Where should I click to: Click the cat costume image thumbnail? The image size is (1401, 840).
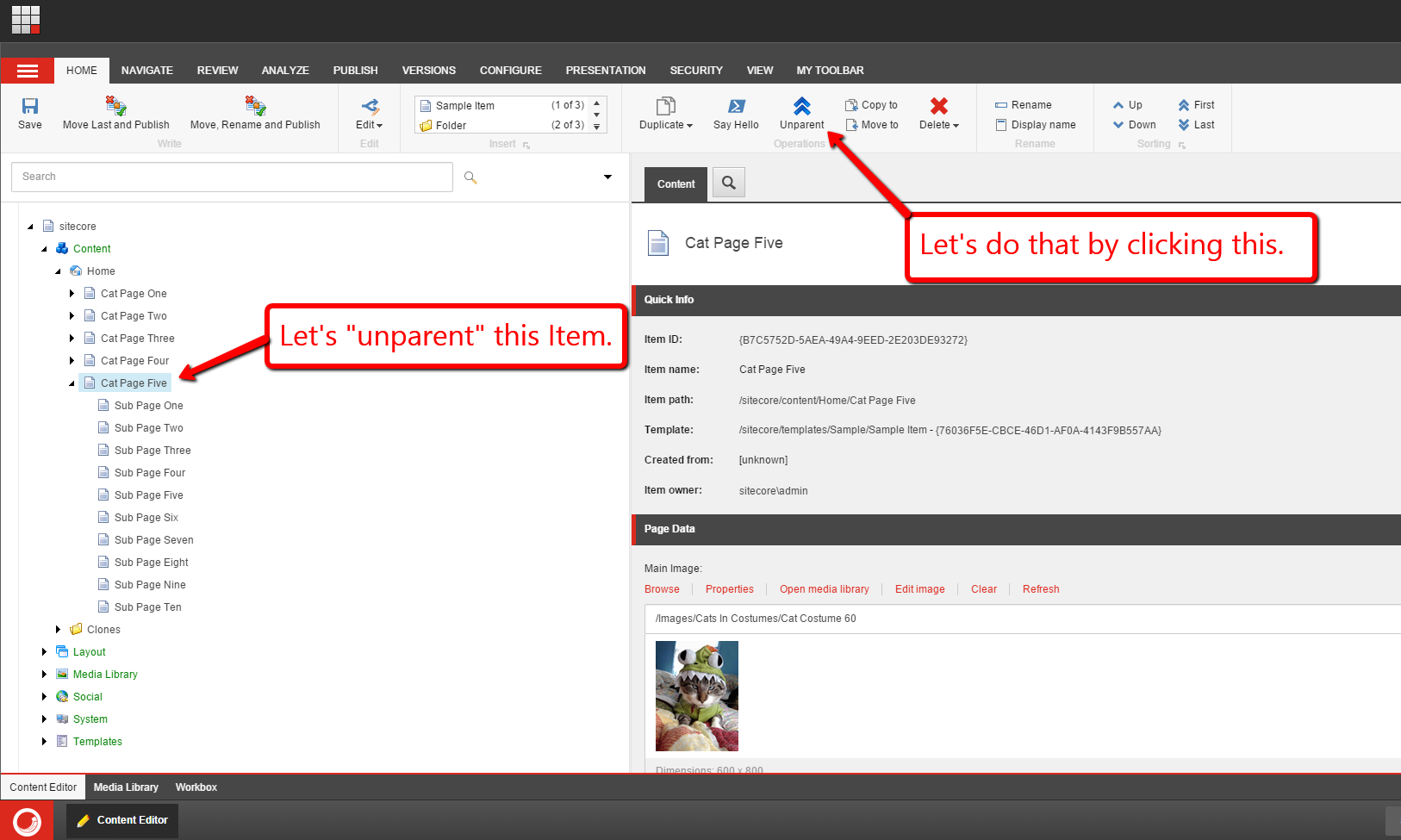(696, 696)
